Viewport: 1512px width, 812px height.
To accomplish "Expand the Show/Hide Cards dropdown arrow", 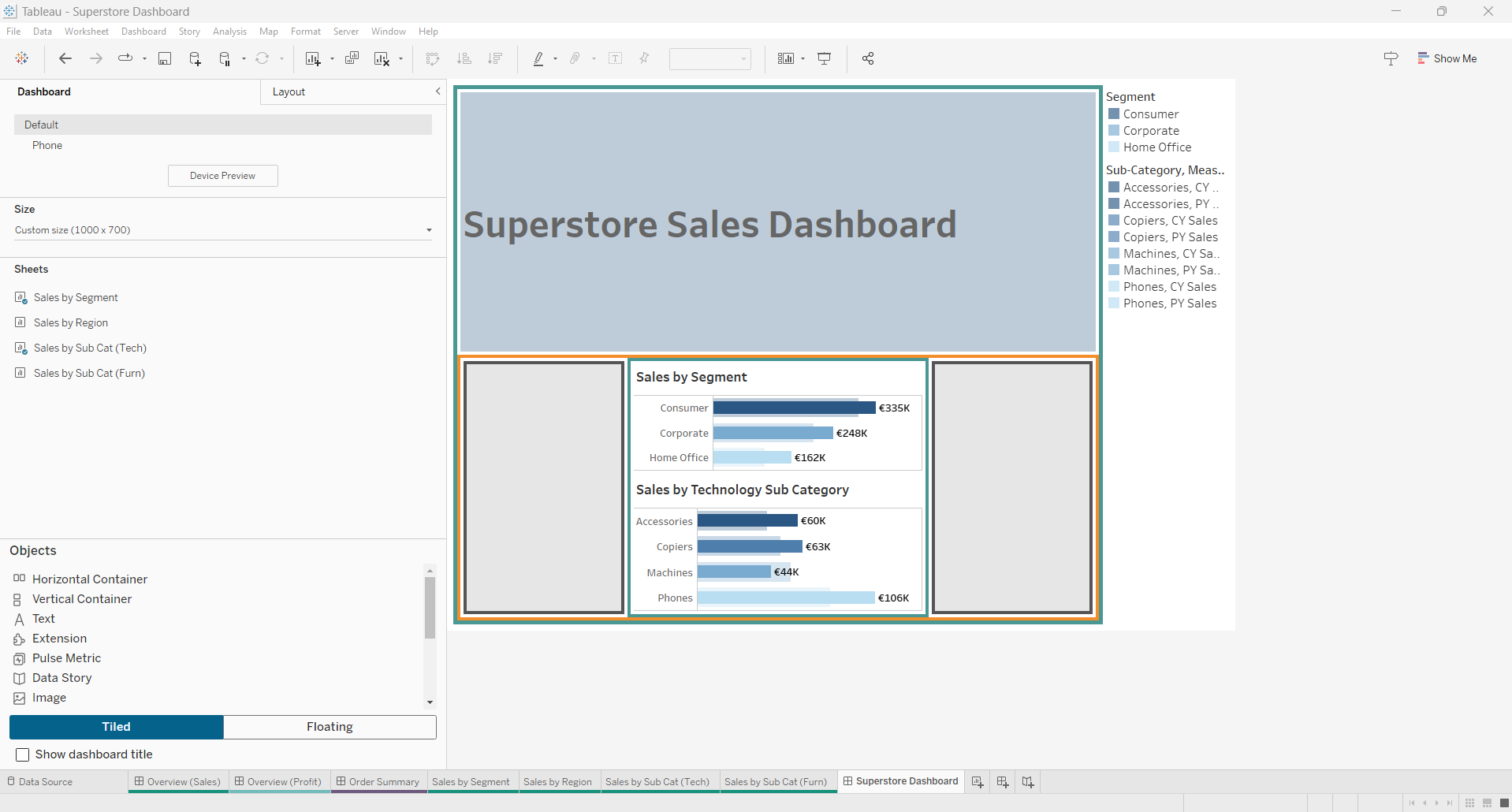I will (803, 58).
